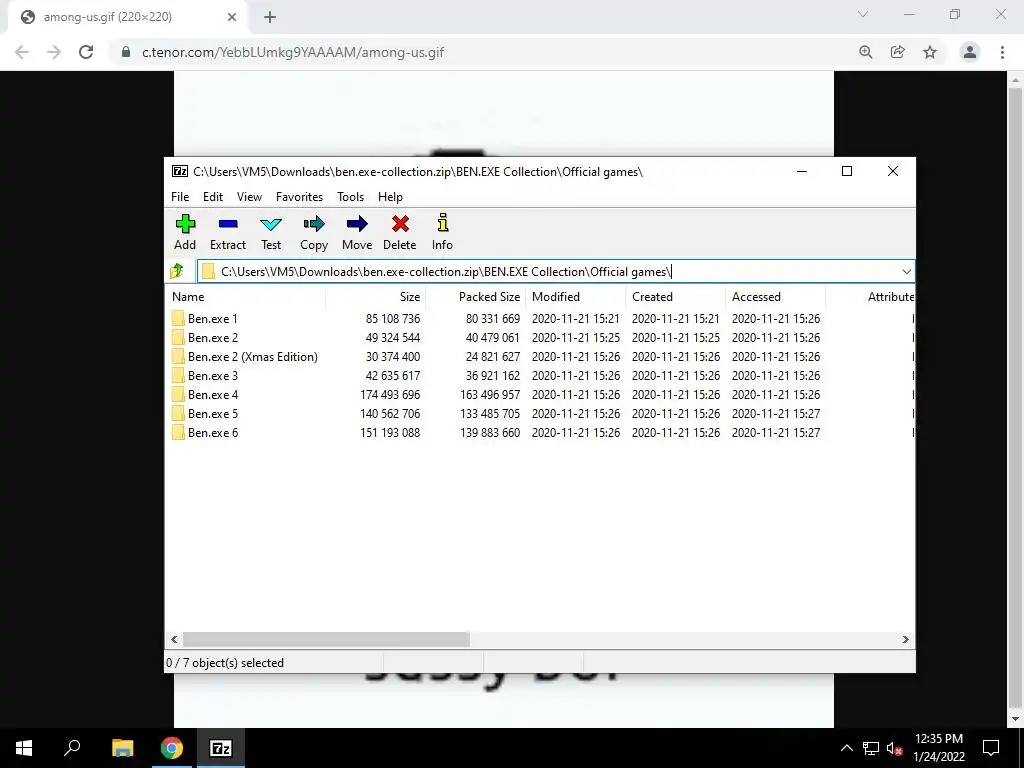Open the notifications action center

[x=991, y=748]
